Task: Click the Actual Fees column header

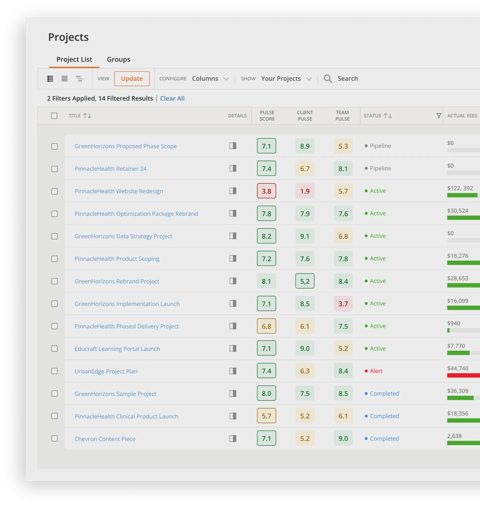Action: tap(462, 116)
